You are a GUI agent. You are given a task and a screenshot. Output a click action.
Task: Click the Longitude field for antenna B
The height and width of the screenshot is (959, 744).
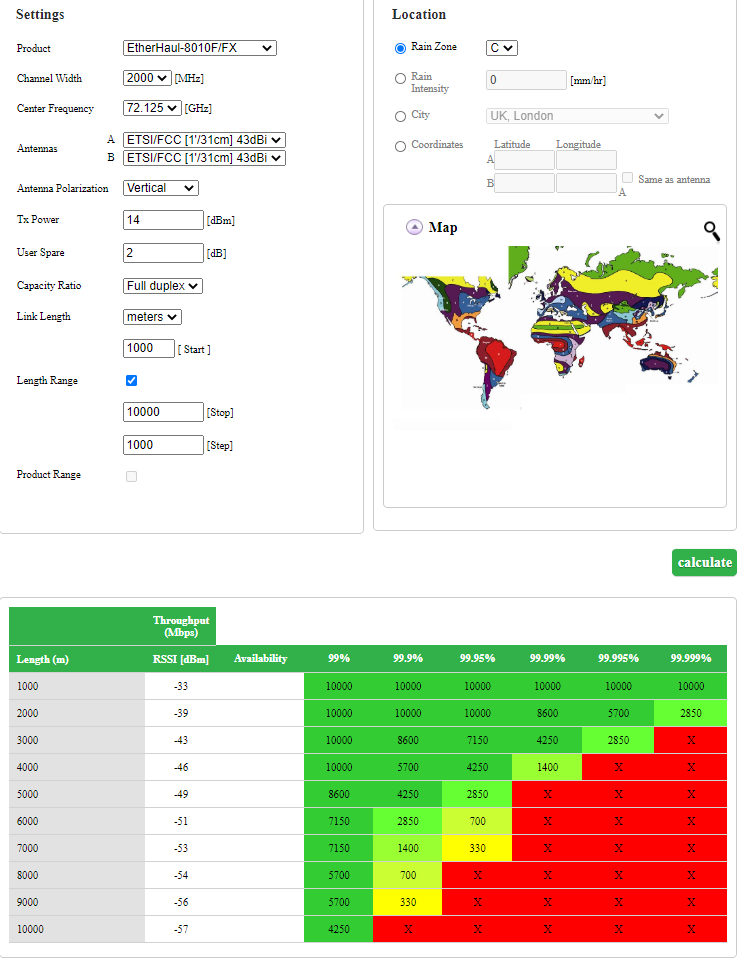[x=586, y=183]
